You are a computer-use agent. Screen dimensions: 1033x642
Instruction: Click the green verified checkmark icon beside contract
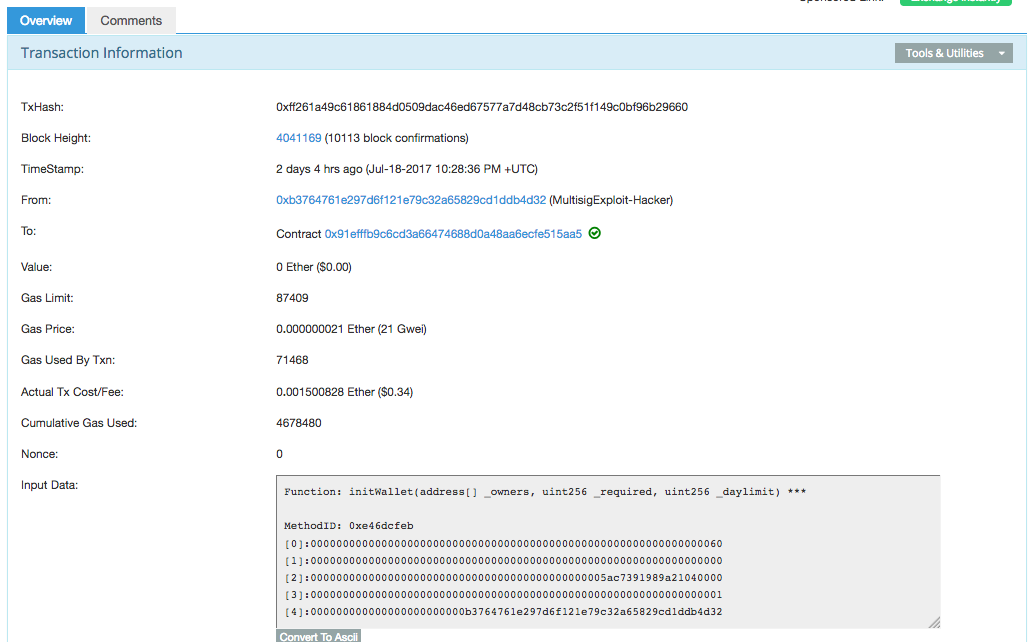[x=594, y=233]
